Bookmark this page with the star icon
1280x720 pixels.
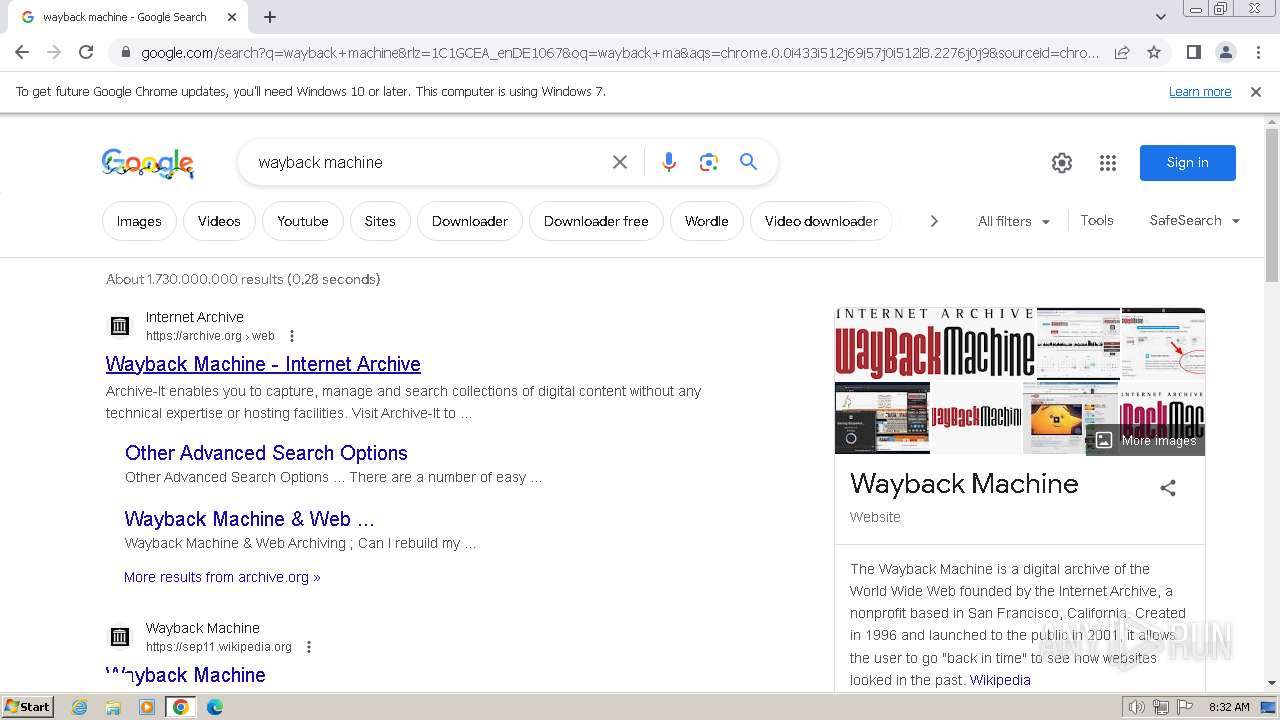[1154, 52]
